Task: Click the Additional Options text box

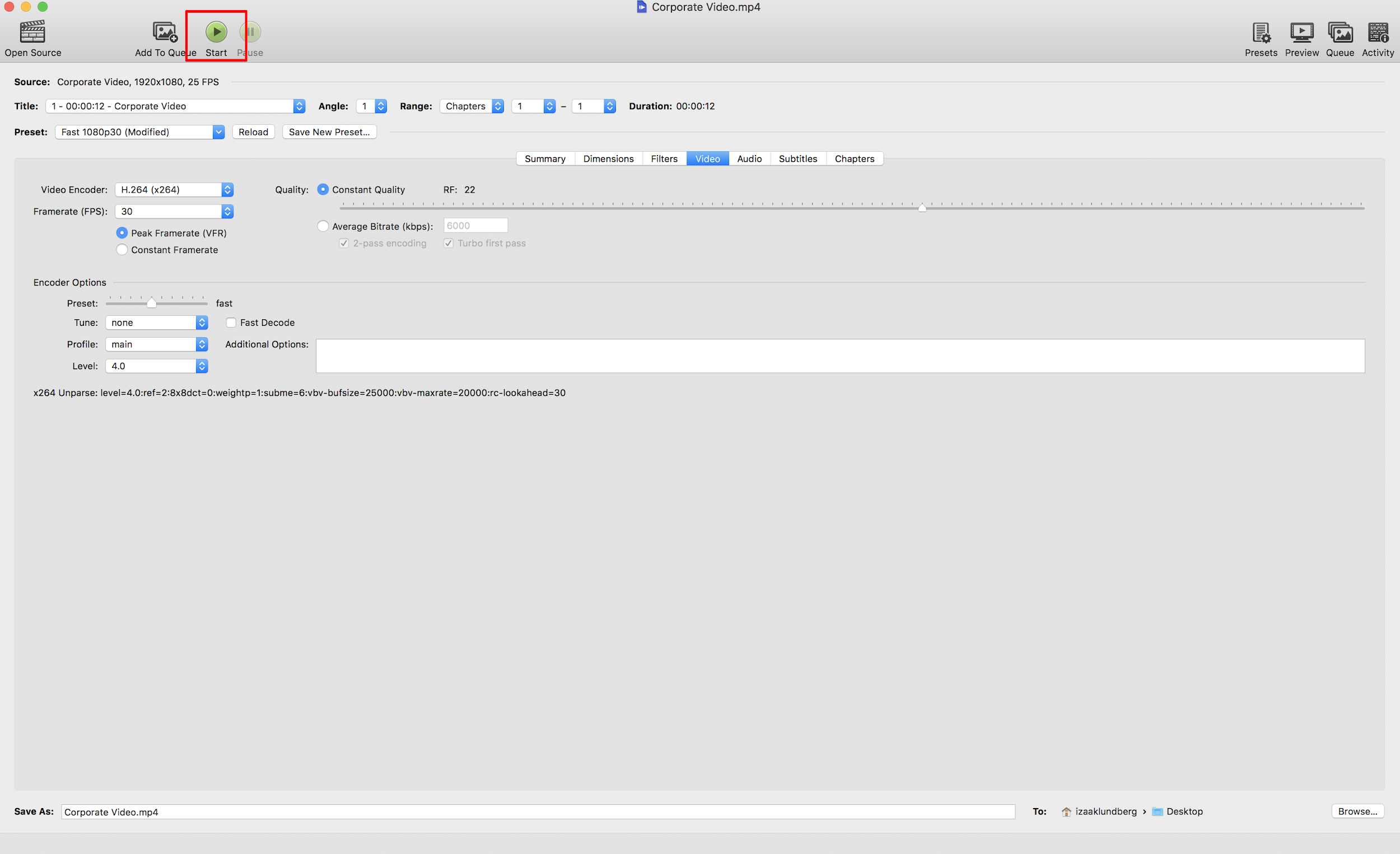Action: pos(841,356)
